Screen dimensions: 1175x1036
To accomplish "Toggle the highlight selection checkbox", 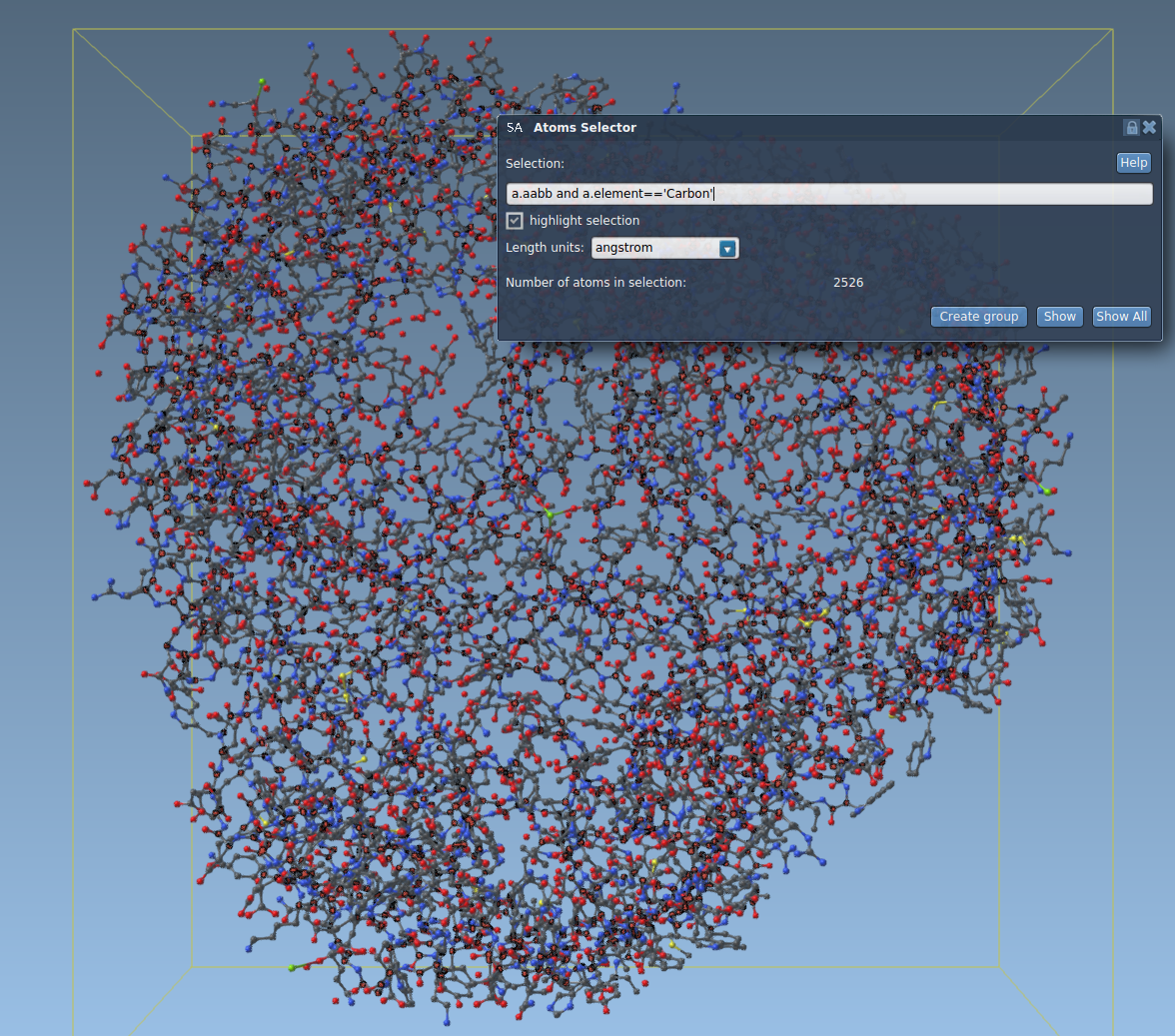I will pyautogui.click(x=516, y=221).
